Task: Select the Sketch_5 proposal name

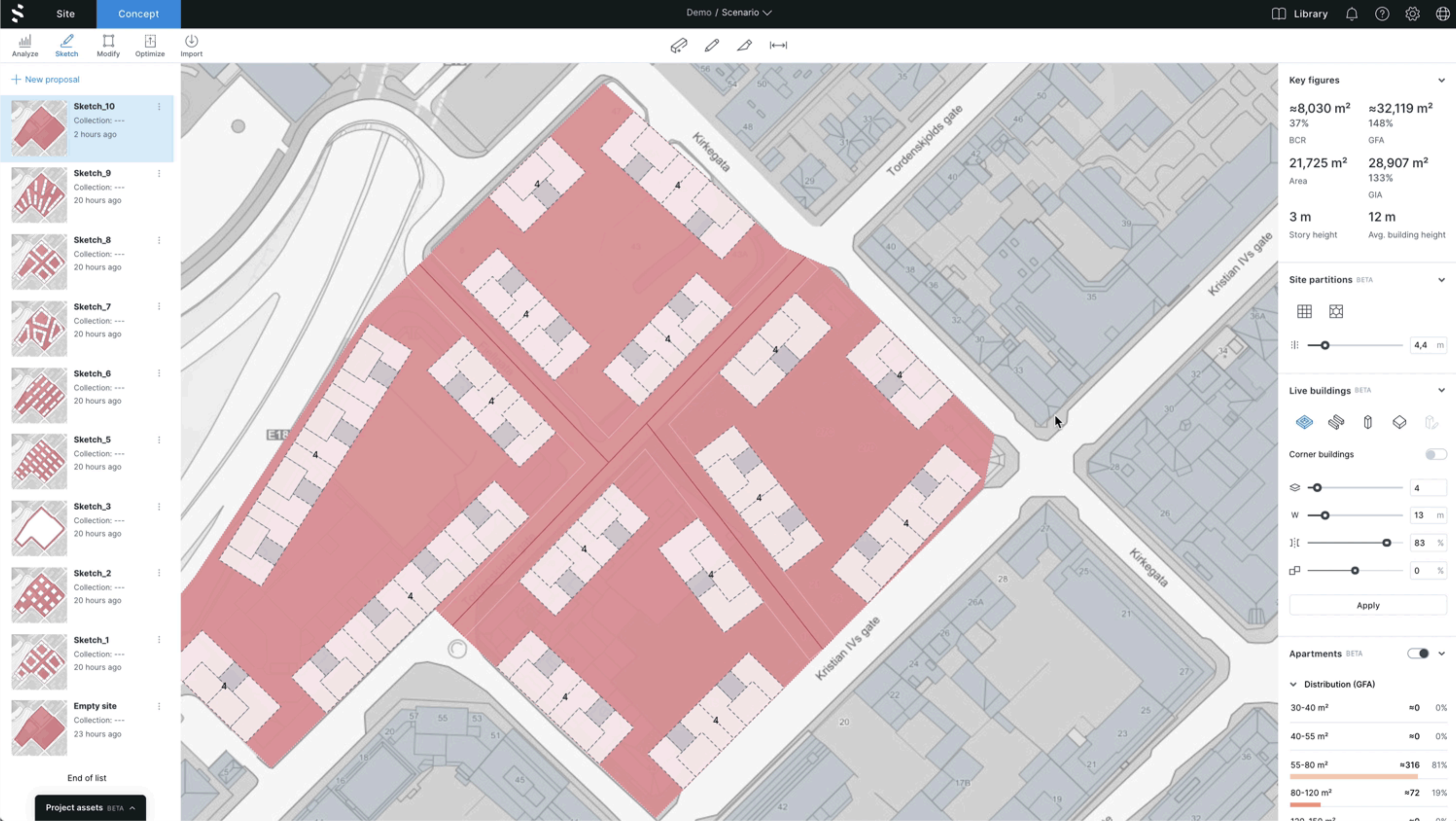Action: pos(92,439)
